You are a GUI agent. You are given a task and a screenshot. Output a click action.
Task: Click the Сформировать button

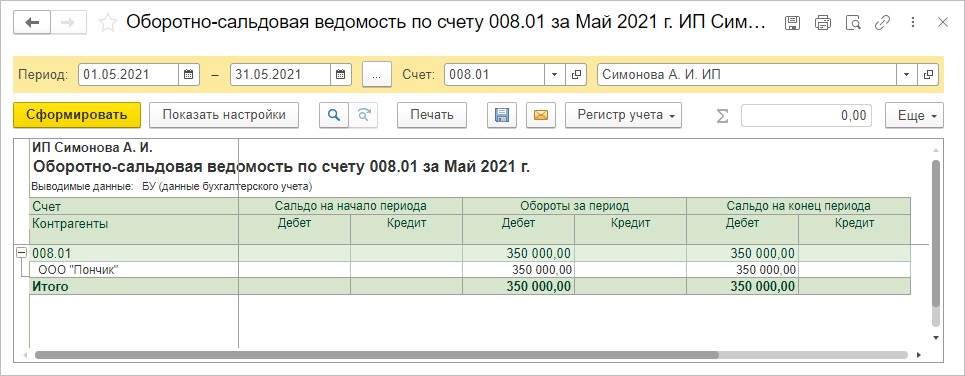pyautogui.click(x=77, y=115)
